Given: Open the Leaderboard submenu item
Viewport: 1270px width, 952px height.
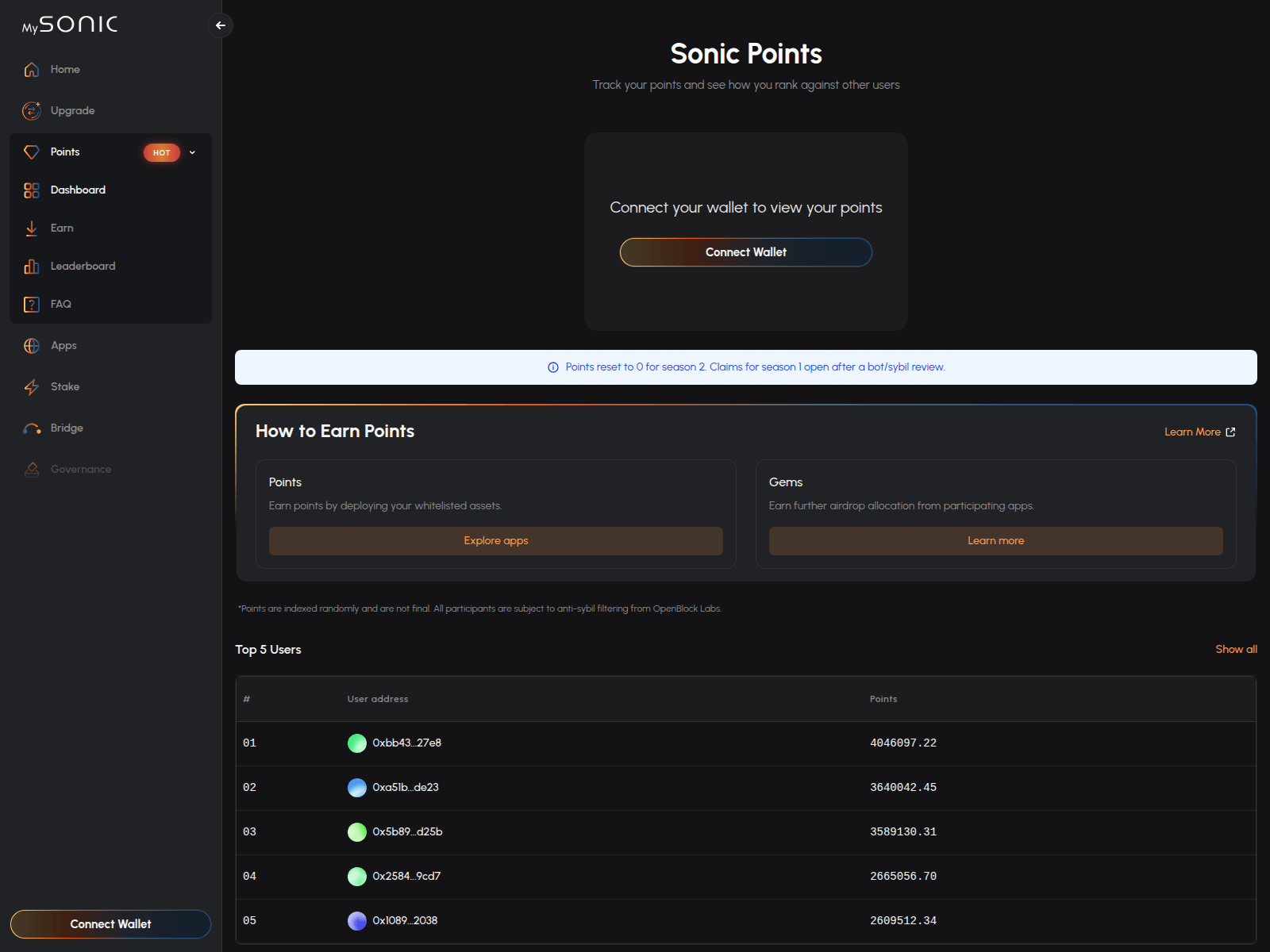Looking at the screenshot, I should [110, 267].
